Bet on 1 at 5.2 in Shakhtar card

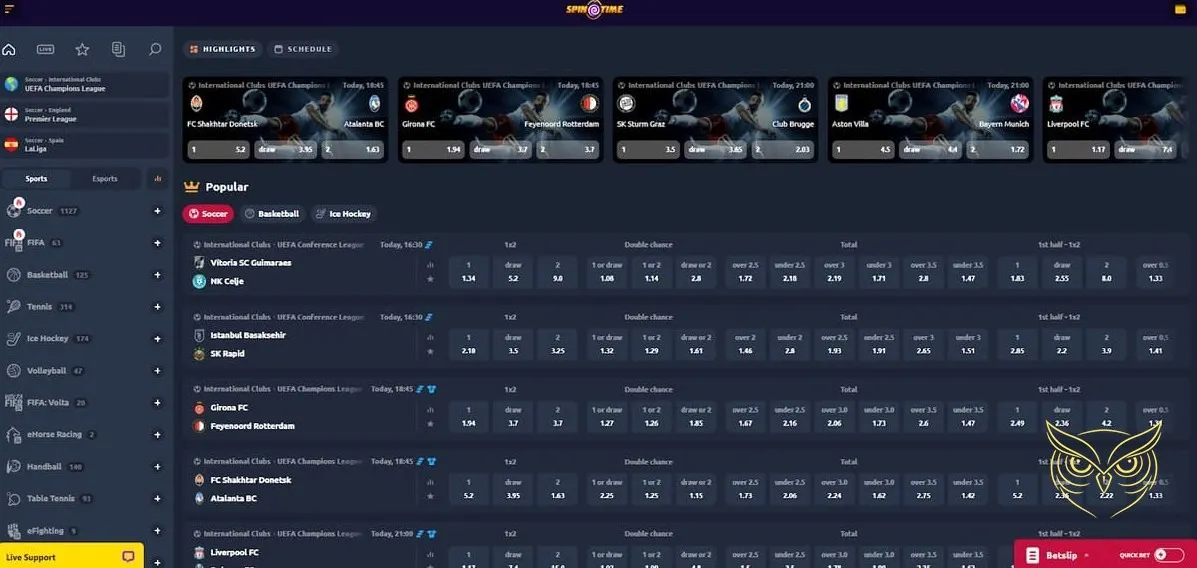(x=219, y=150)
